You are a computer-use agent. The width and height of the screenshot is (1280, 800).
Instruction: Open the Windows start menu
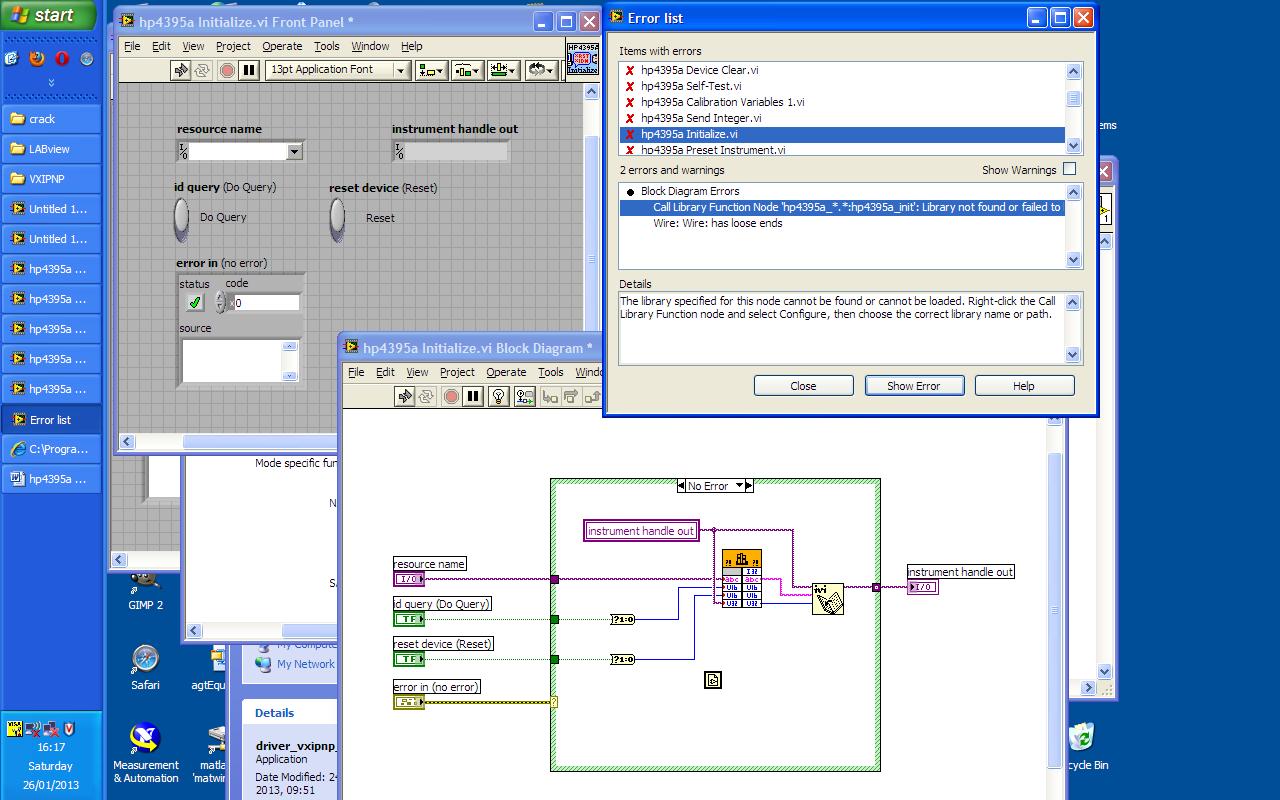[x=48, y=15]
